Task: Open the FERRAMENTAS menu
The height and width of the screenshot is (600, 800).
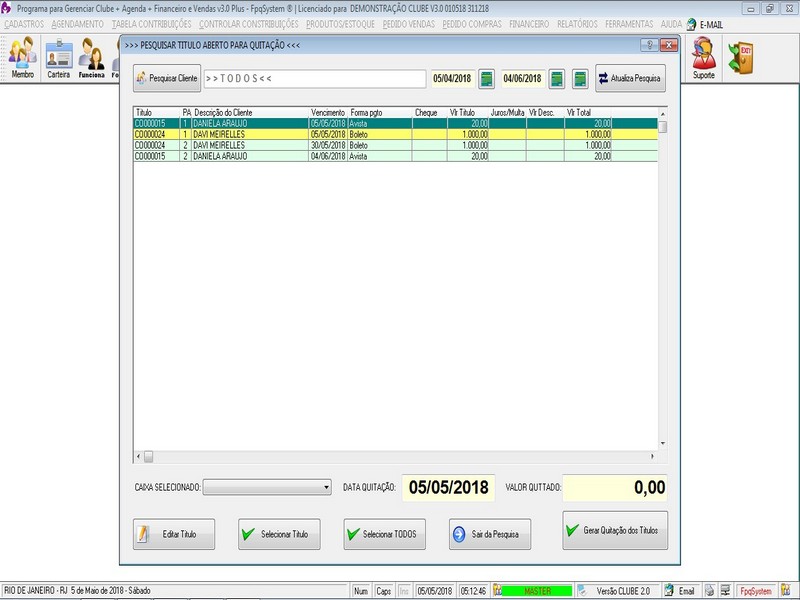Action: point(629,24)
